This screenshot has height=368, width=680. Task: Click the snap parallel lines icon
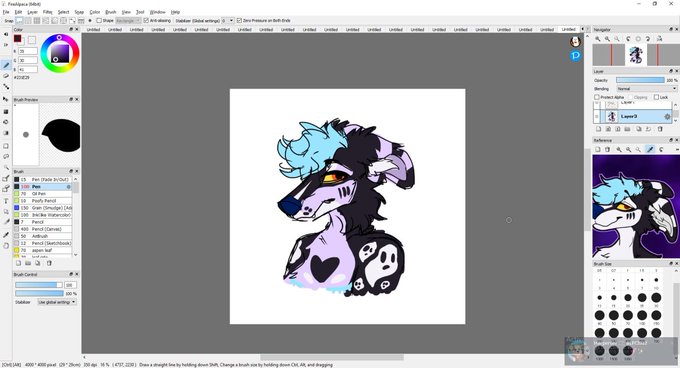[x=28, y=20]
